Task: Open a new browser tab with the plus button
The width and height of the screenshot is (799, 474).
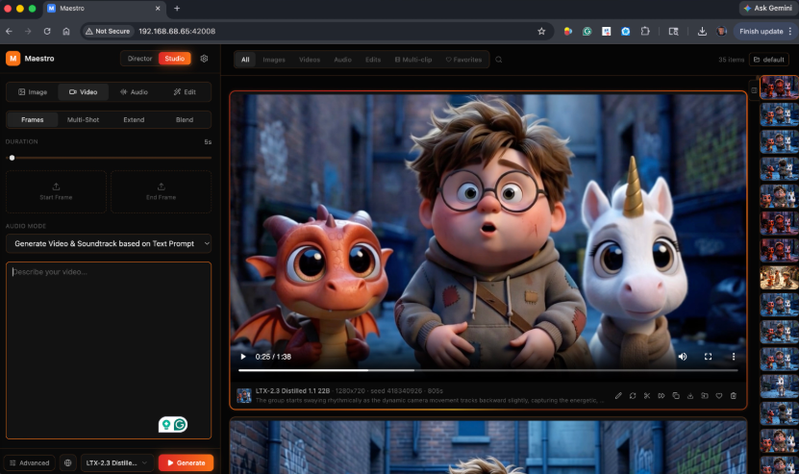Action: [x=177, y=8]
